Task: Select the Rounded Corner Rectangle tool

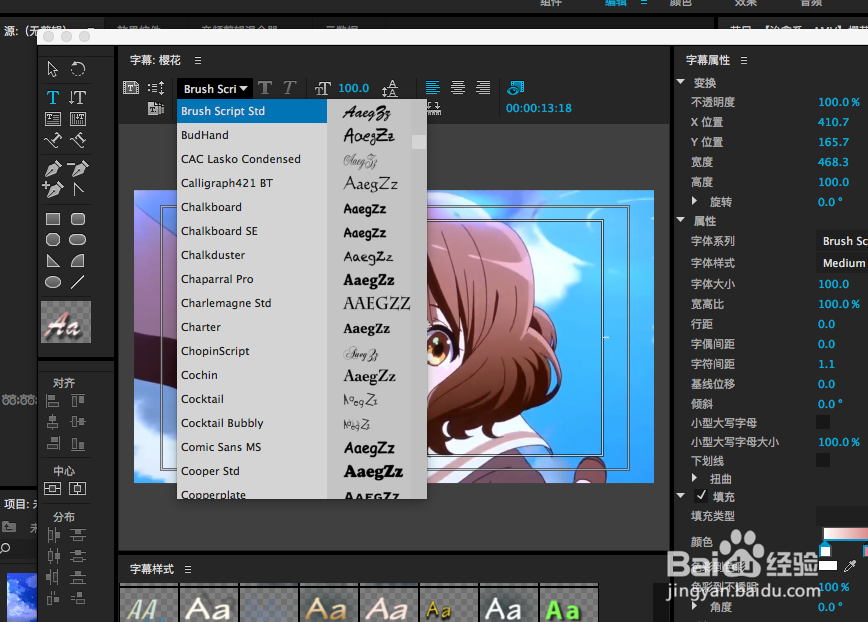Action: 78,219
